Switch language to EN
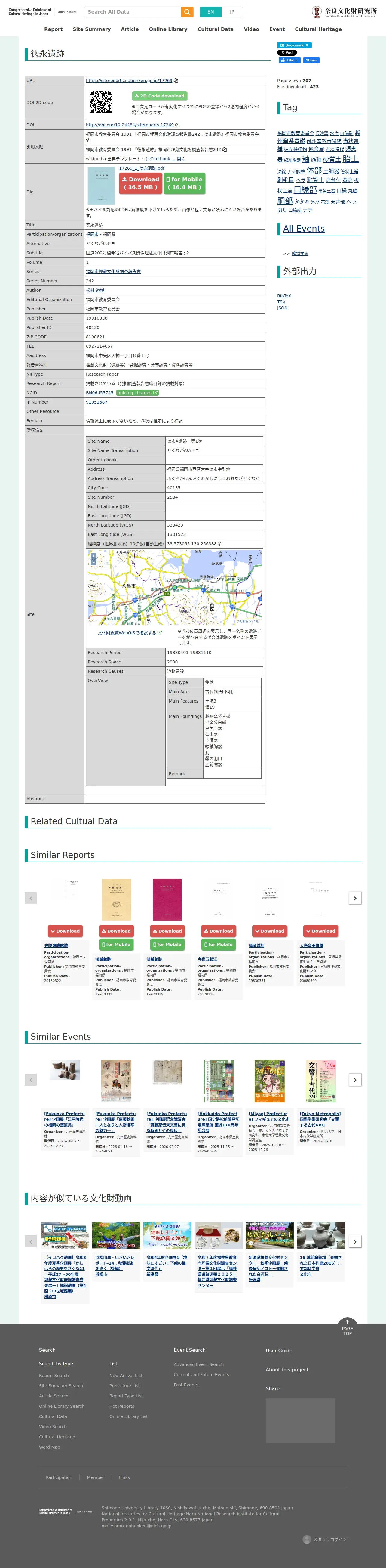386x1568 pixels. pos(211,11)
